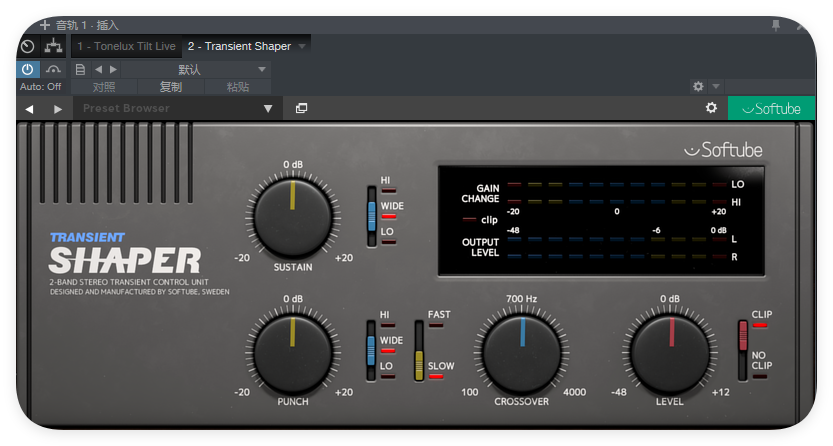Toggle the plugin power bypass button
Image resolution: width=833 pixels, height=446 pixels.
[28, 70]
